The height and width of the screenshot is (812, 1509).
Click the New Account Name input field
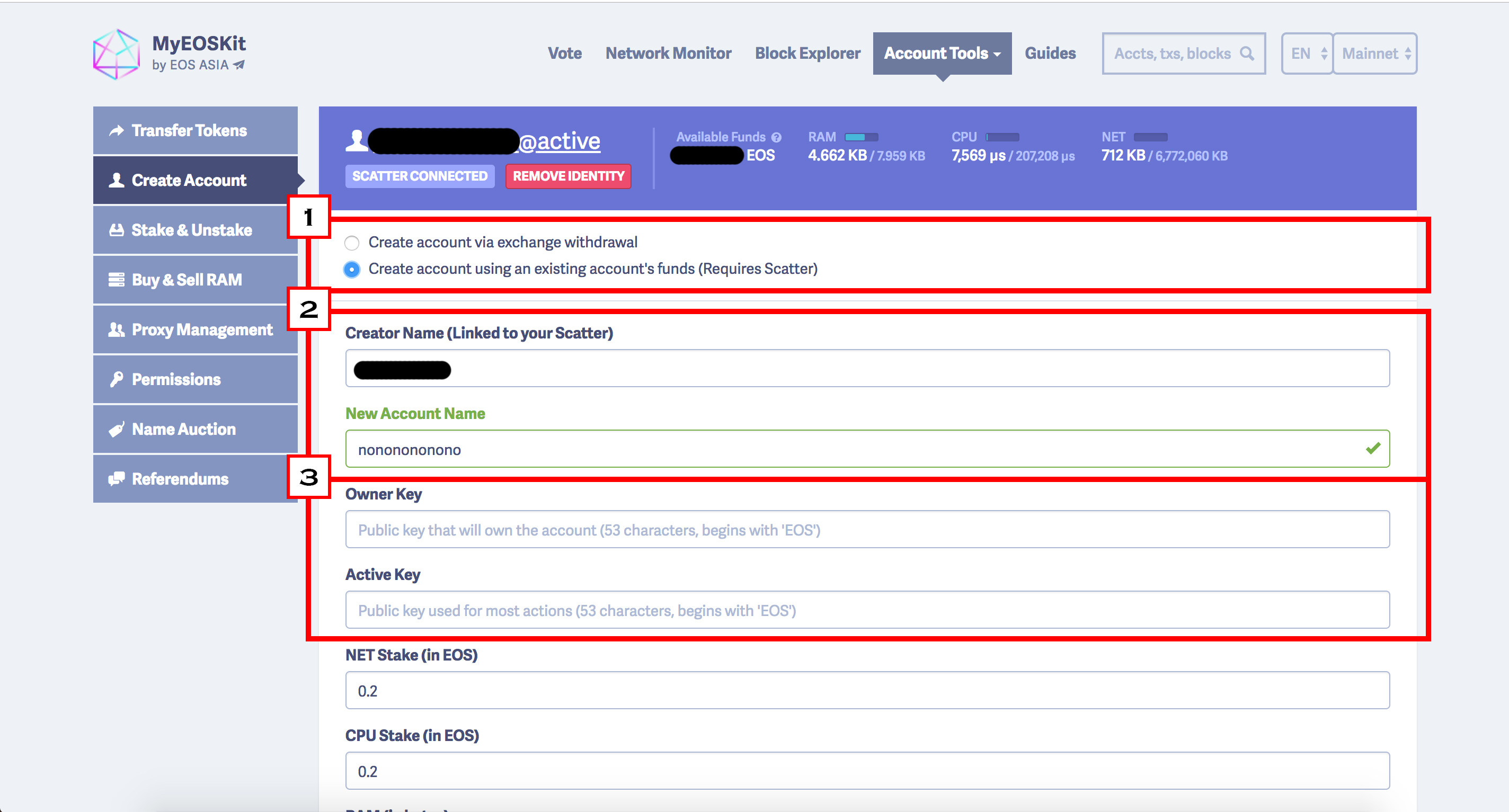[867, 449]
